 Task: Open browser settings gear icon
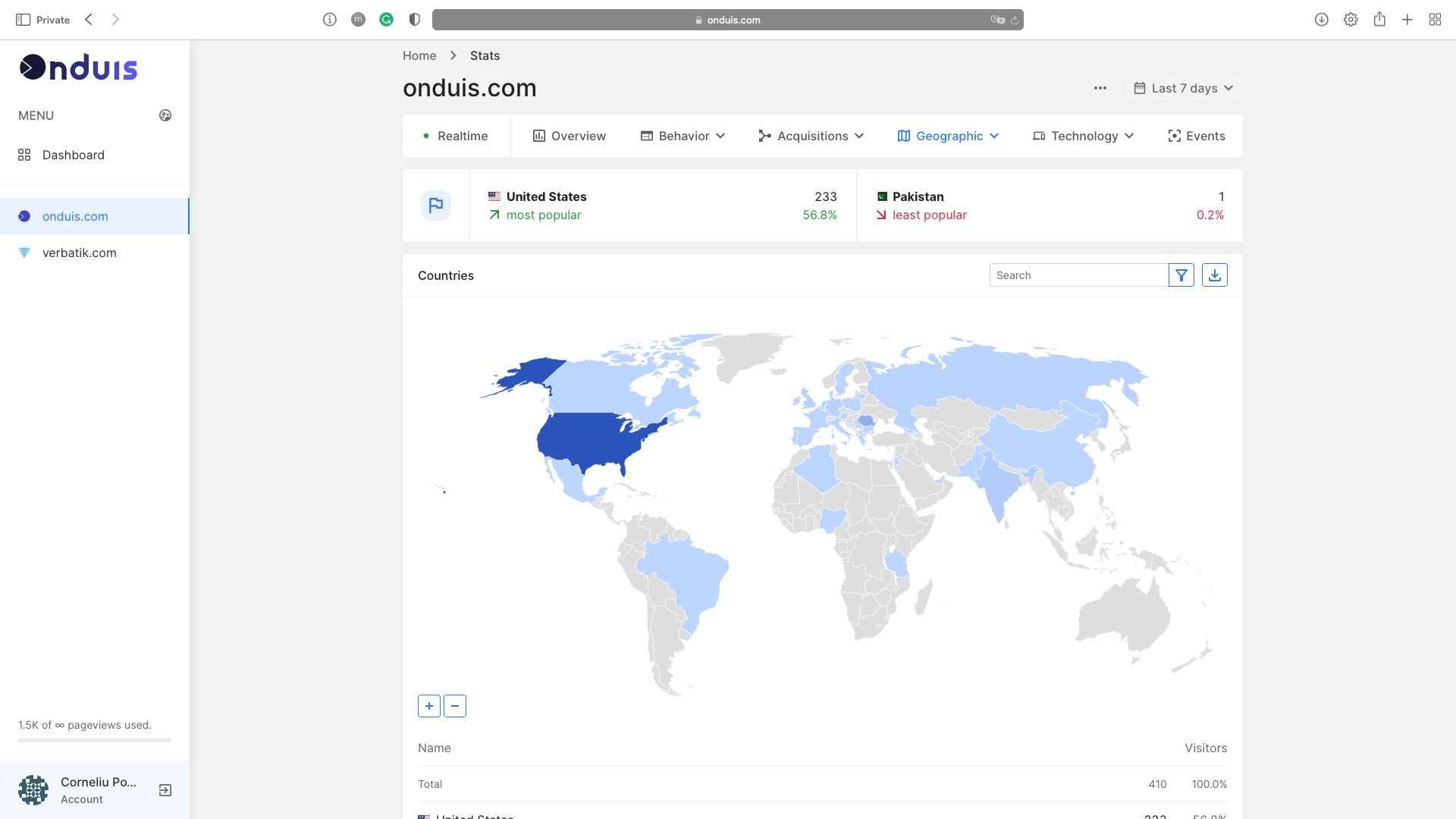(1351, 20)
